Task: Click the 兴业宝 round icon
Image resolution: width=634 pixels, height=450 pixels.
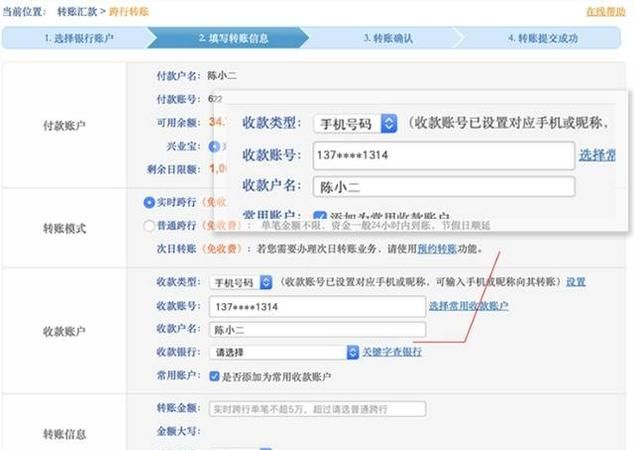Action: click(x=214, y=146)
